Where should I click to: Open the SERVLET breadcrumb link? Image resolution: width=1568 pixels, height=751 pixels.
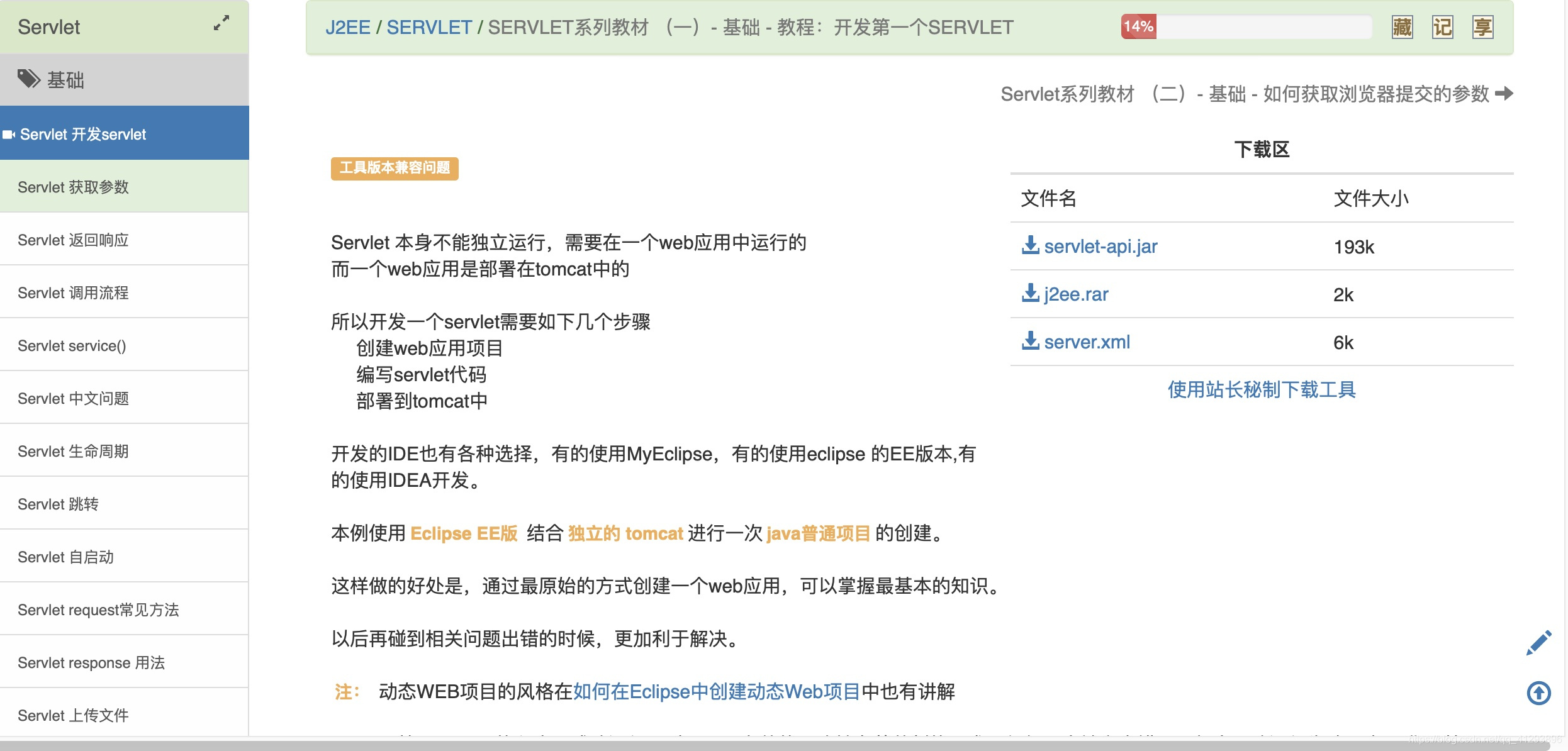pyautogui.click(x=429, y=27)
